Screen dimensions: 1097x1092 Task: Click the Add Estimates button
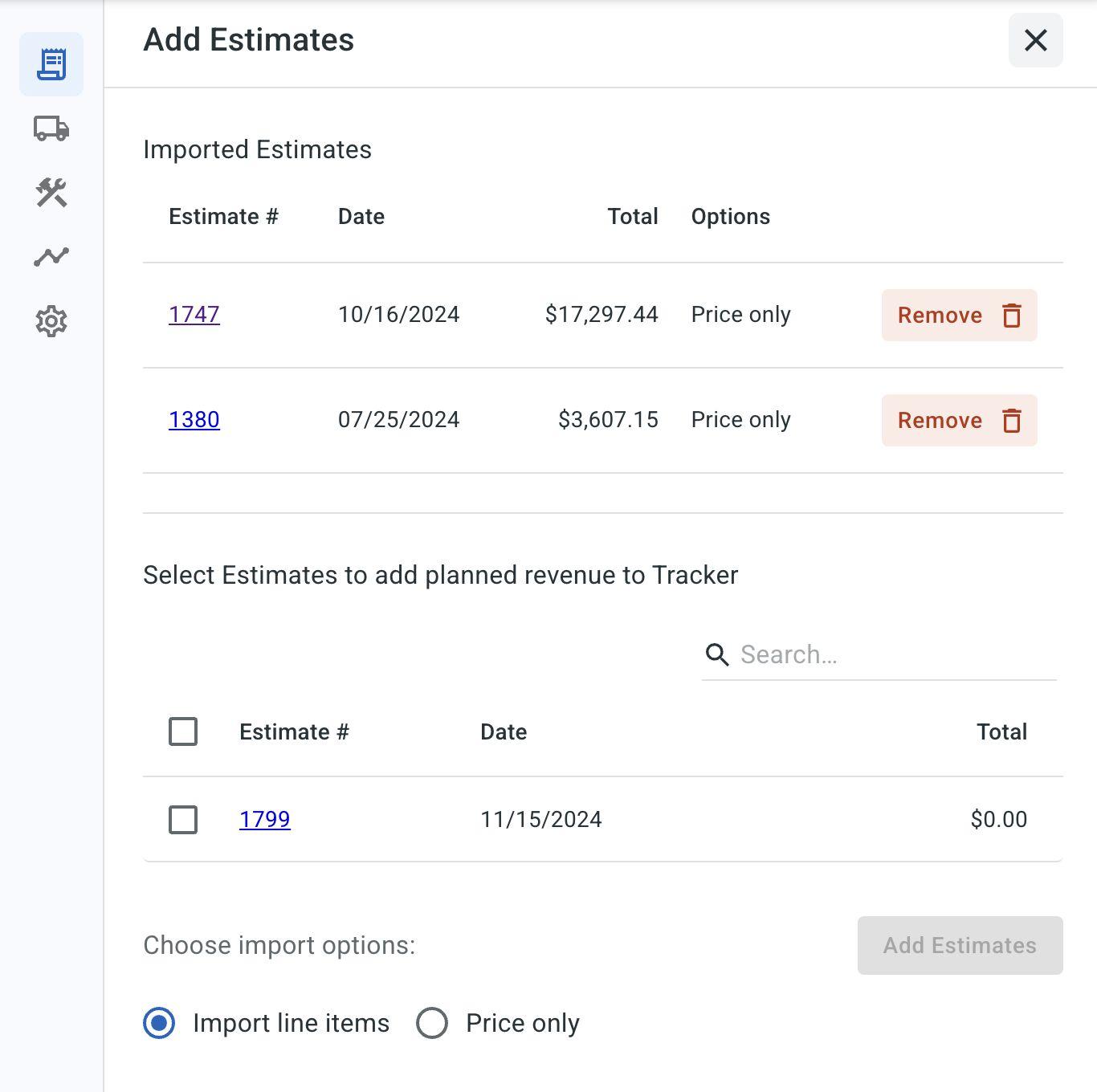pos(960,945)
